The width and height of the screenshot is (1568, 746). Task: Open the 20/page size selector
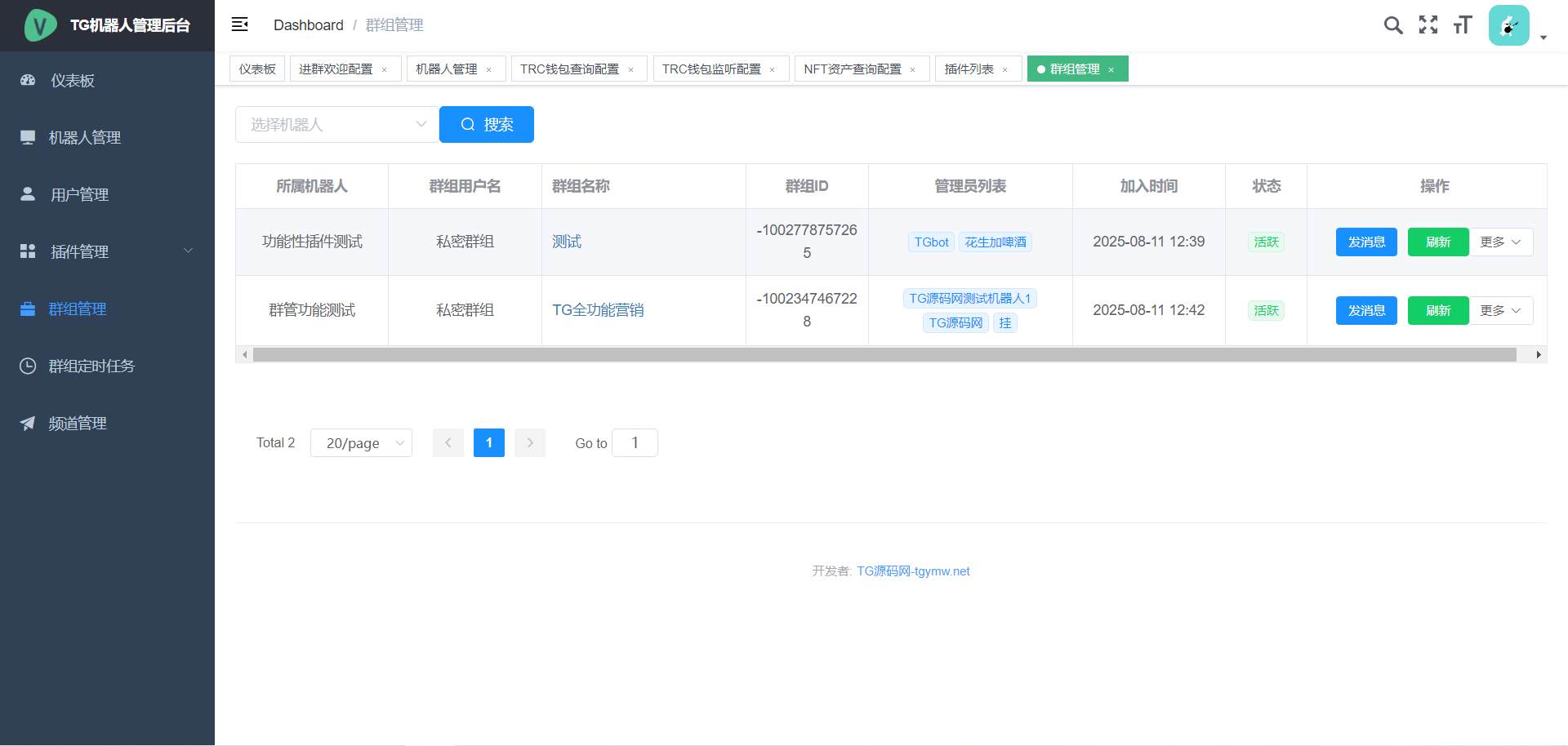click(x=361, y=443)
